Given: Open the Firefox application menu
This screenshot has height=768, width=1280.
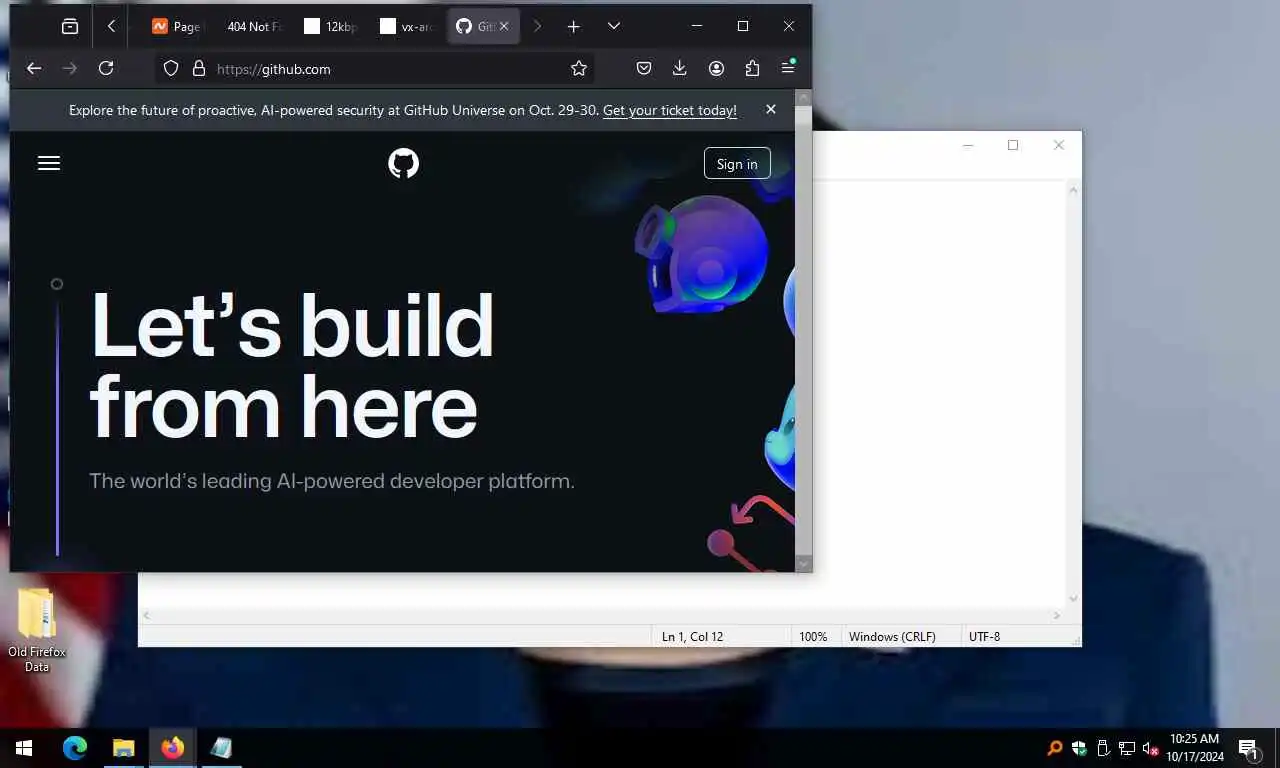Looking at the screenshot, I should pos(788,68).
